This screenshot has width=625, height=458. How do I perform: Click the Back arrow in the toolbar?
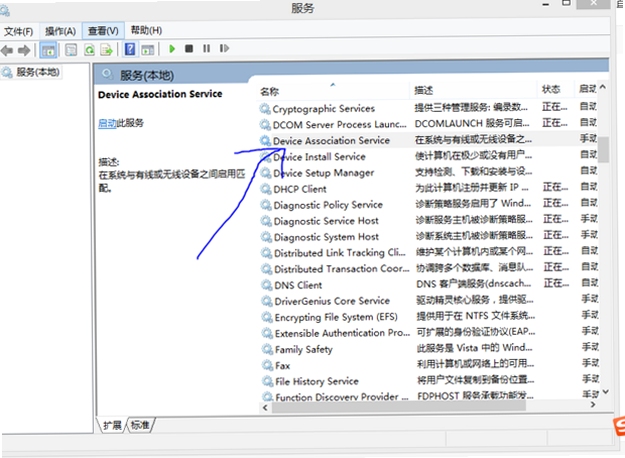(7, 50)
